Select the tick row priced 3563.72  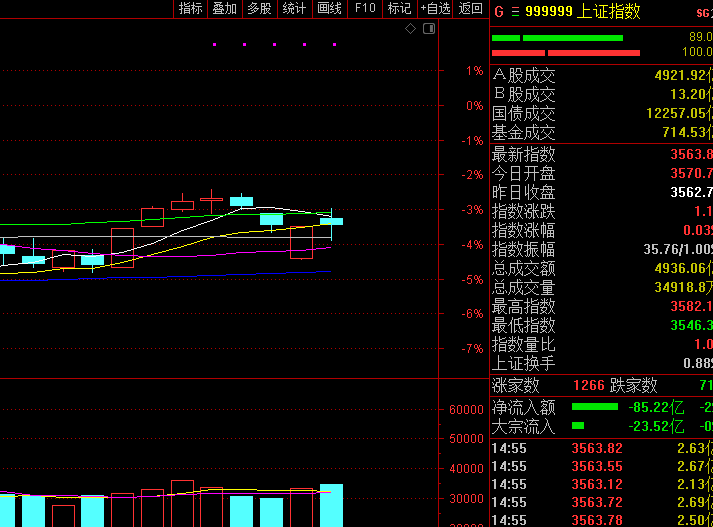click(602, 502)
